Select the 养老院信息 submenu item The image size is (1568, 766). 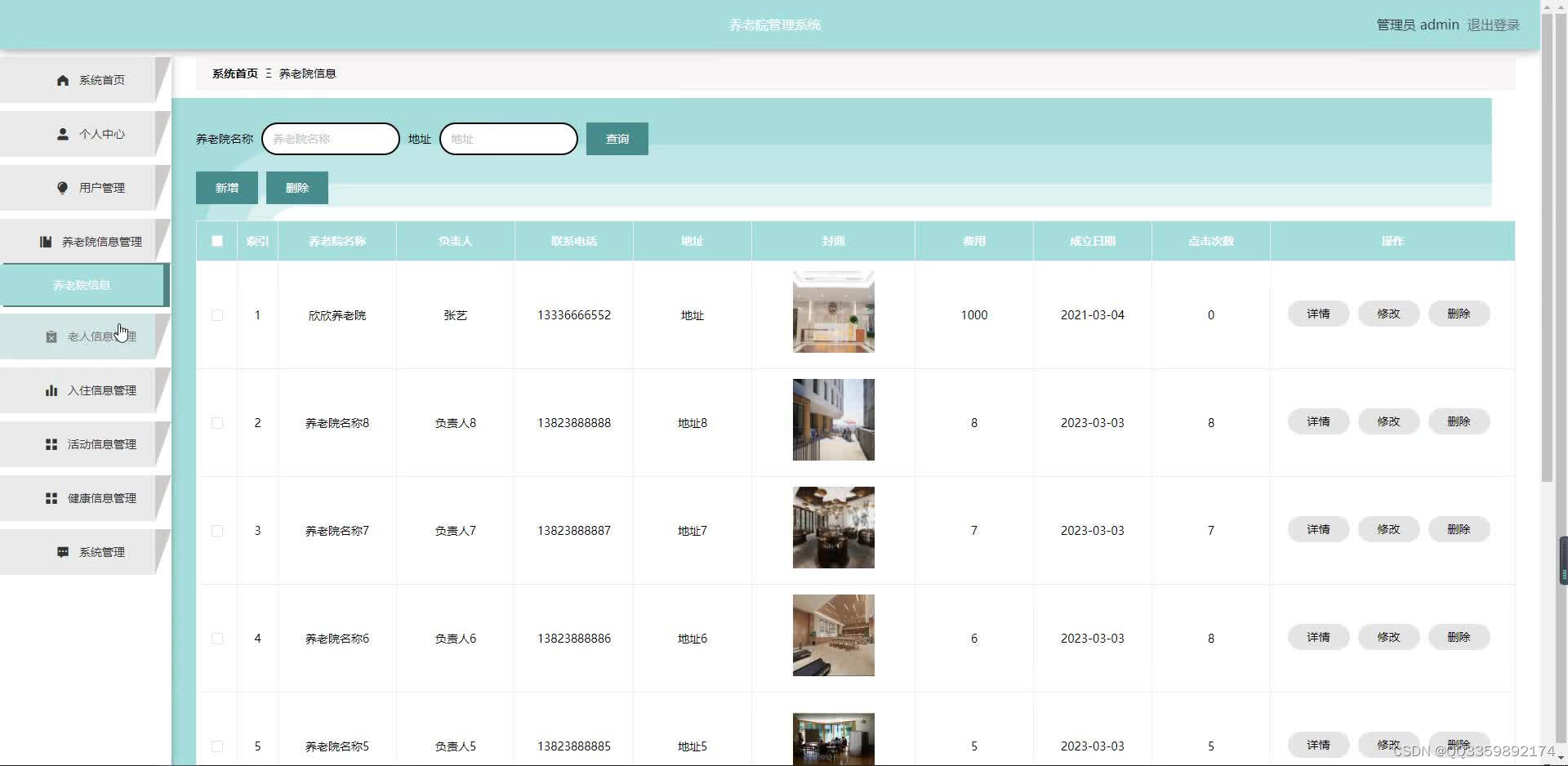[x=83, y=285]
